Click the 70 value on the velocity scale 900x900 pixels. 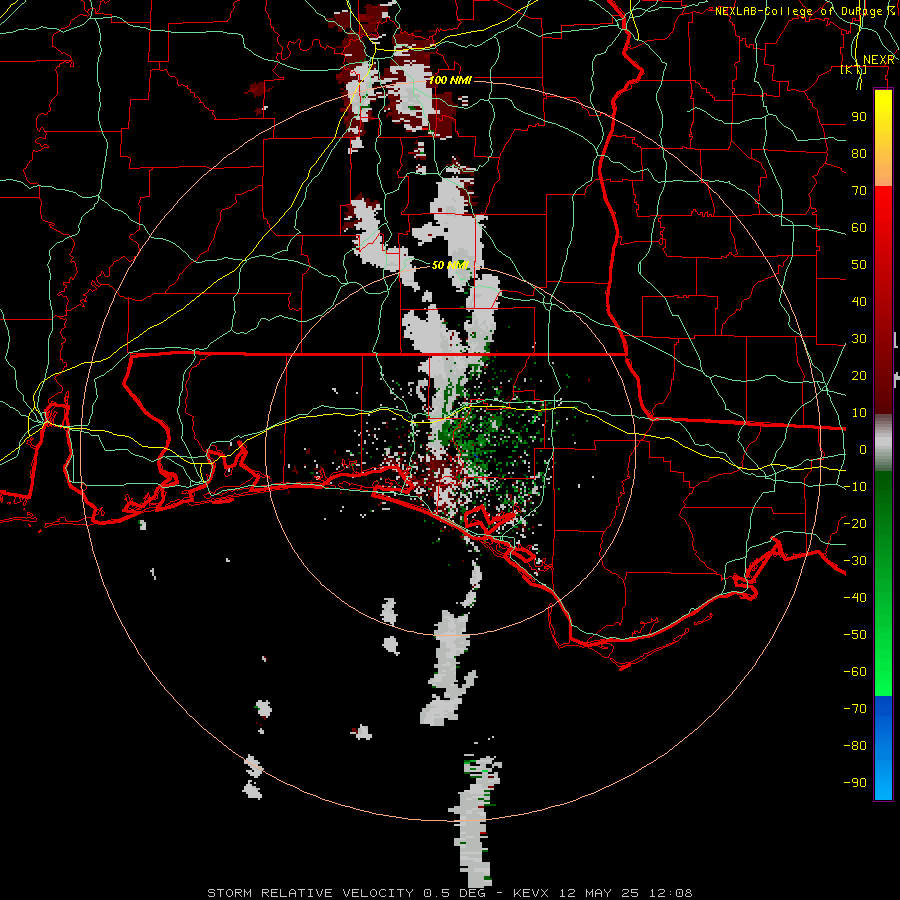point(859,191)
